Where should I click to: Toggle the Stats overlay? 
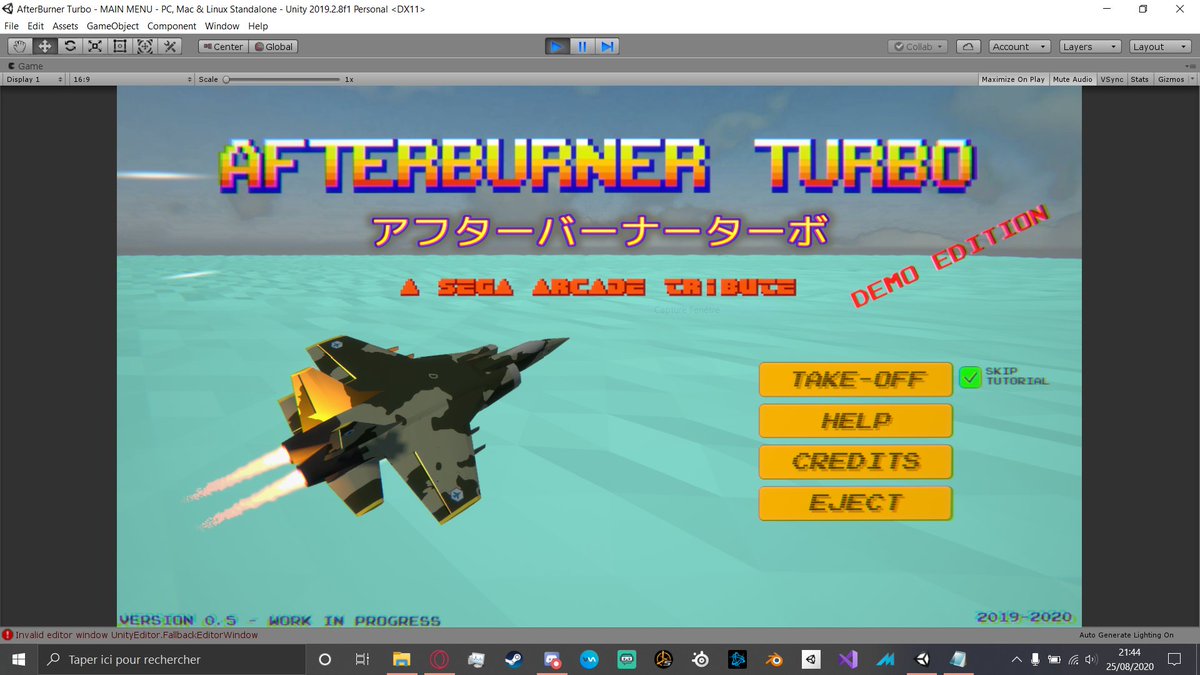pos(1139,79)
